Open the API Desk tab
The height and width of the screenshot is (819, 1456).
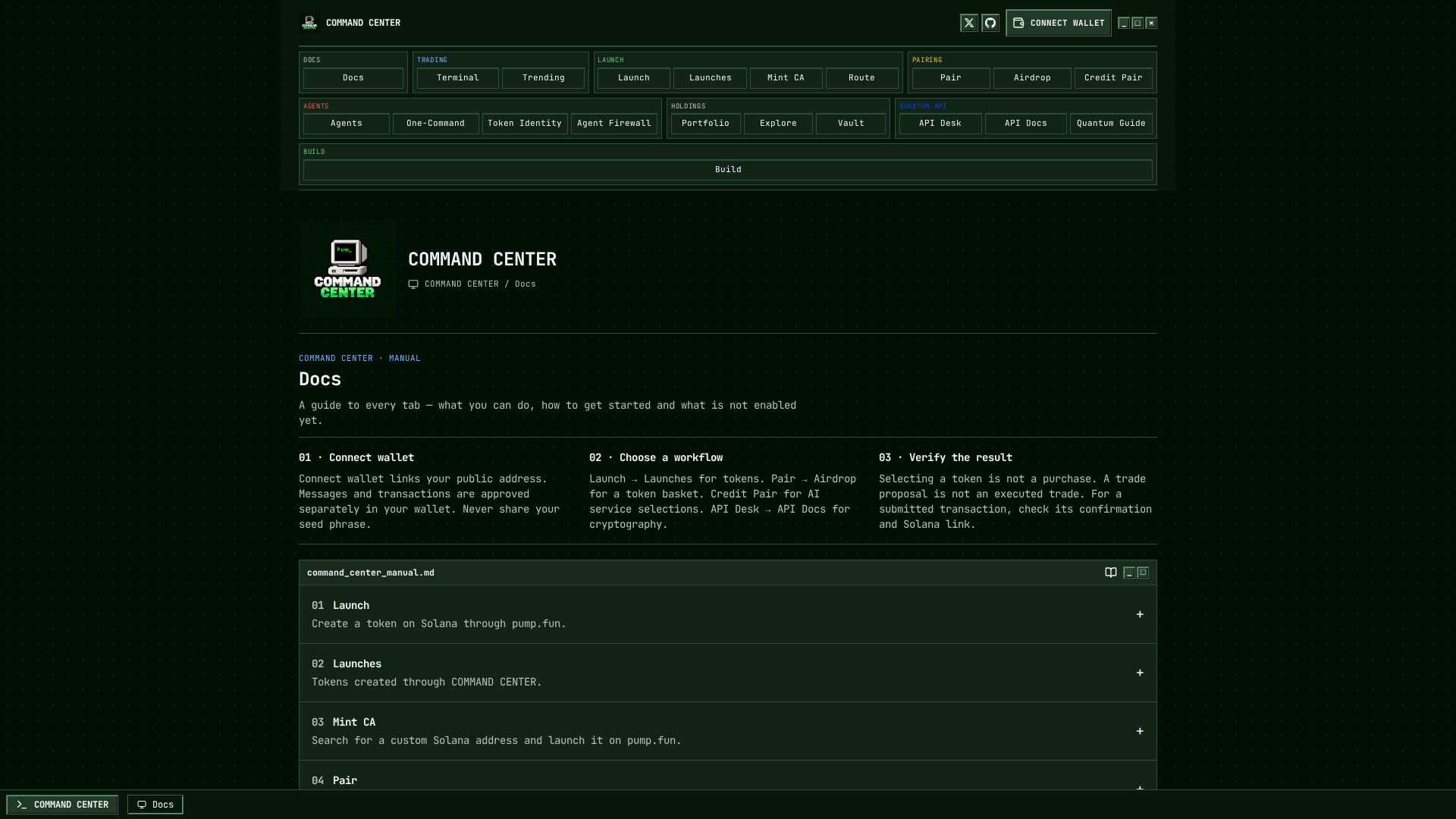[940, 124]
